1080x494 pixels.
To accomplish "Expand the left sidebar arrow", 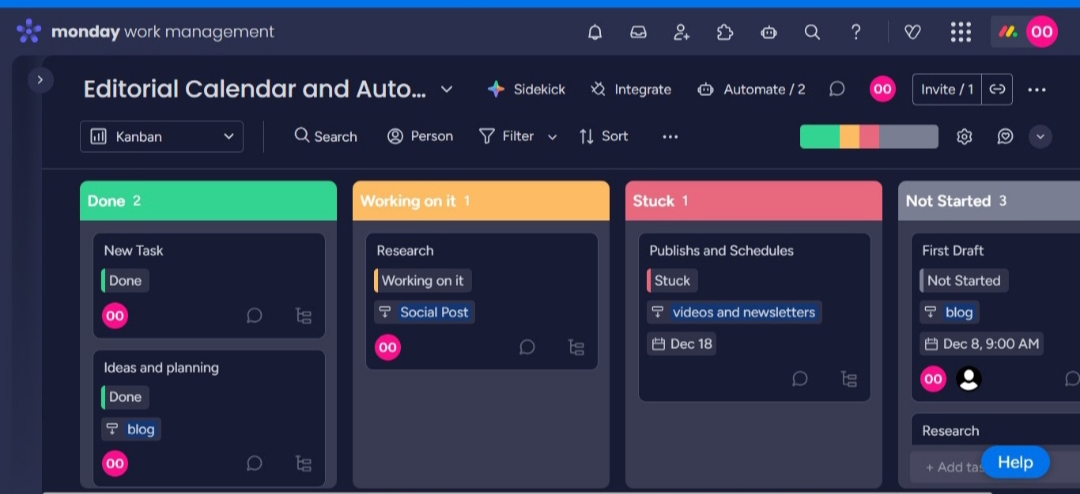I will (x=40, y=80).
